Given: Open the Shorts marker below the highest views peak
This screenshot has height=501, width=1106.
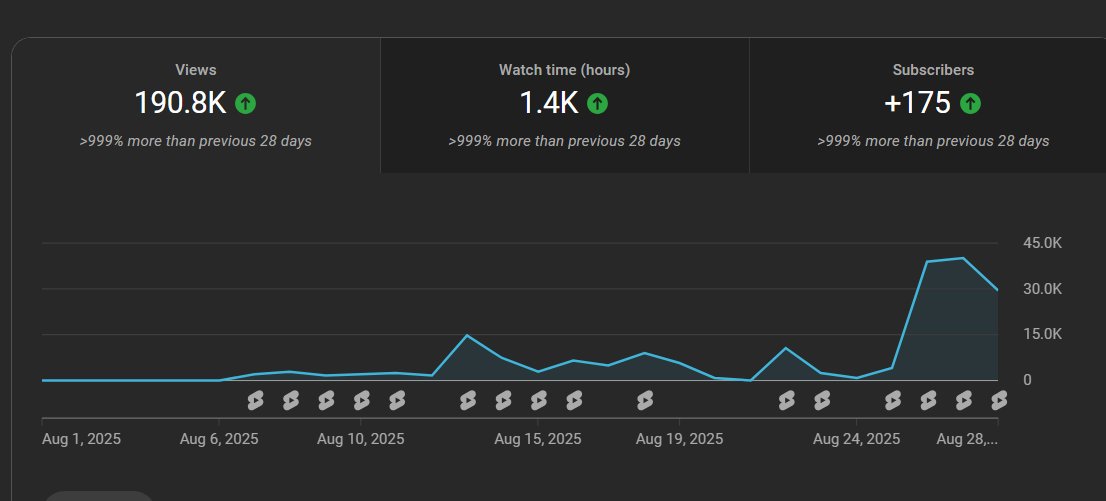Looking at the screenshot, I should (964, 402).
